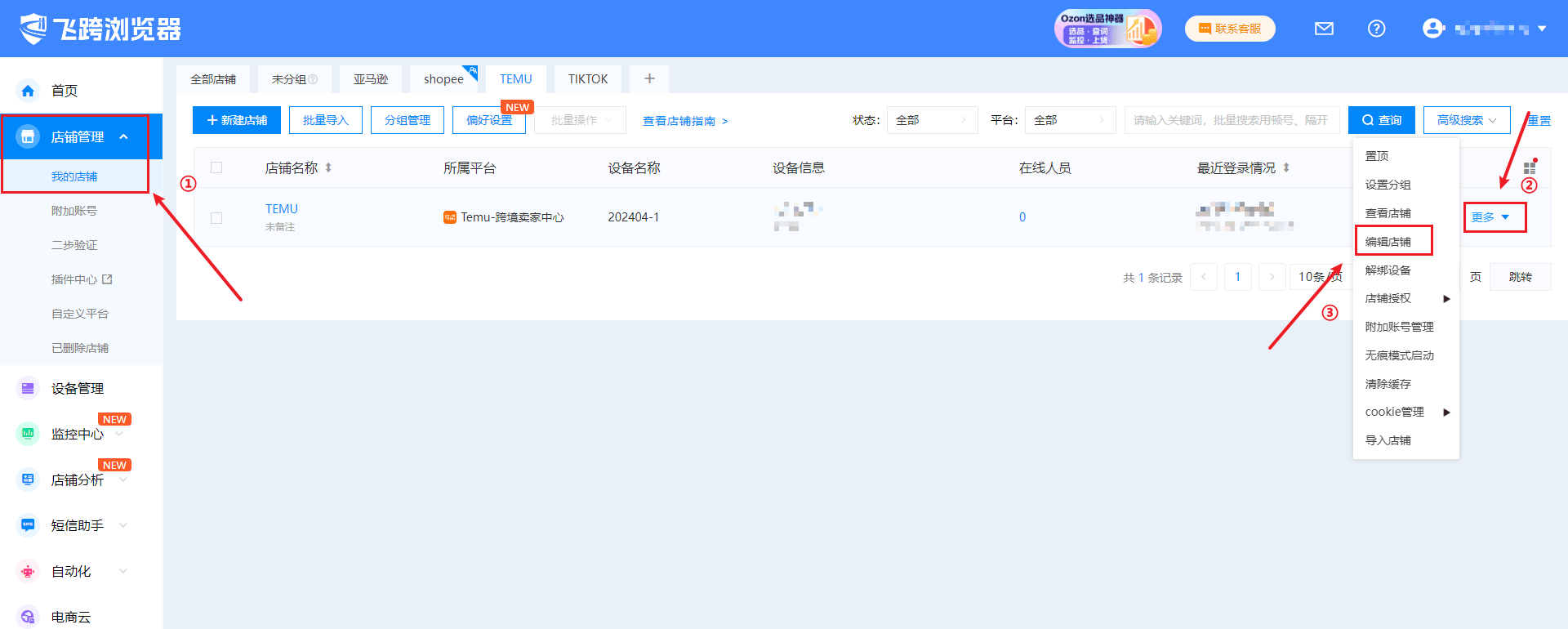The width and height of the screenshot is (1568, 629).
Task: Click the add group plus tab
Action: [x=649, y=79]
